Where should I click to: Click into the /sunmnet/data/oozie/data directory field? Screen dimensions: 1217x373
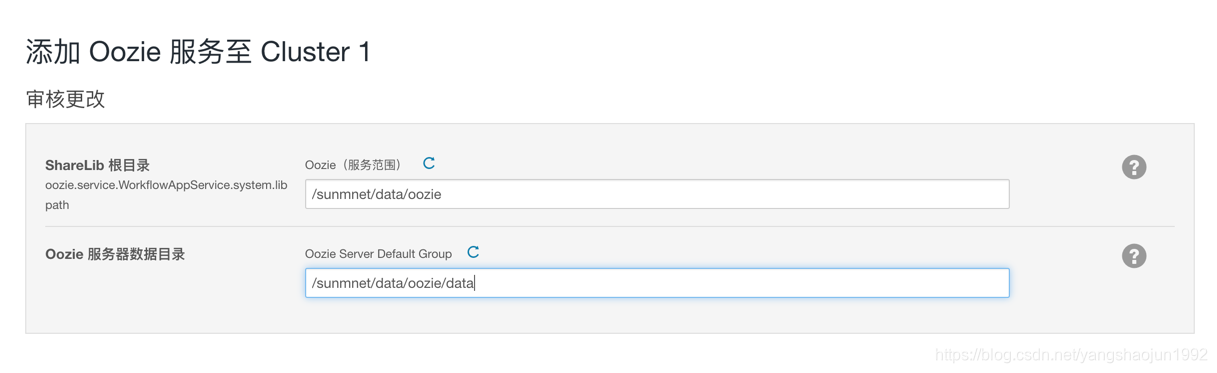coord(657,283)
